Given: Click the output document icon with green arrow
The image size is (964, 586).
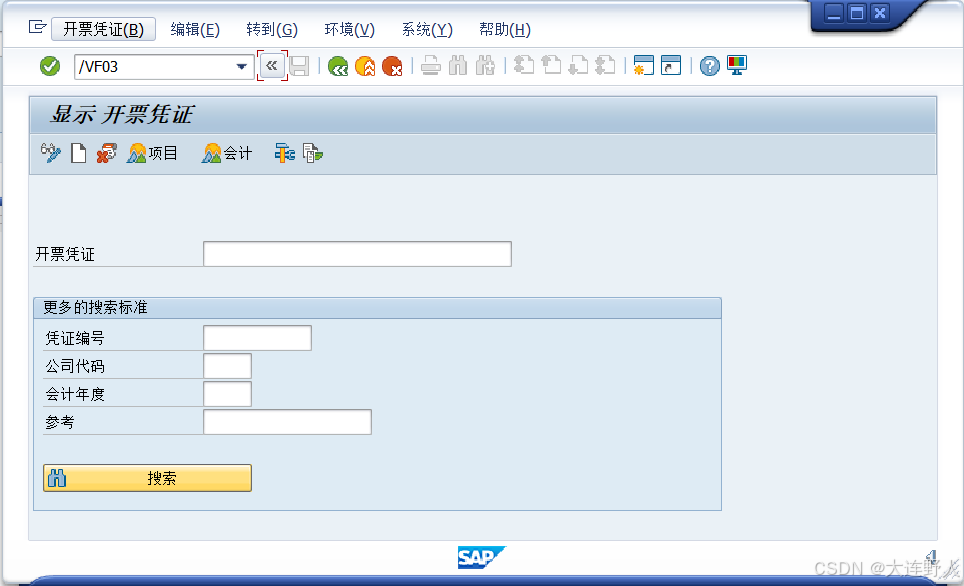Looking at the screenshot, I should click(x=313, y=153).
